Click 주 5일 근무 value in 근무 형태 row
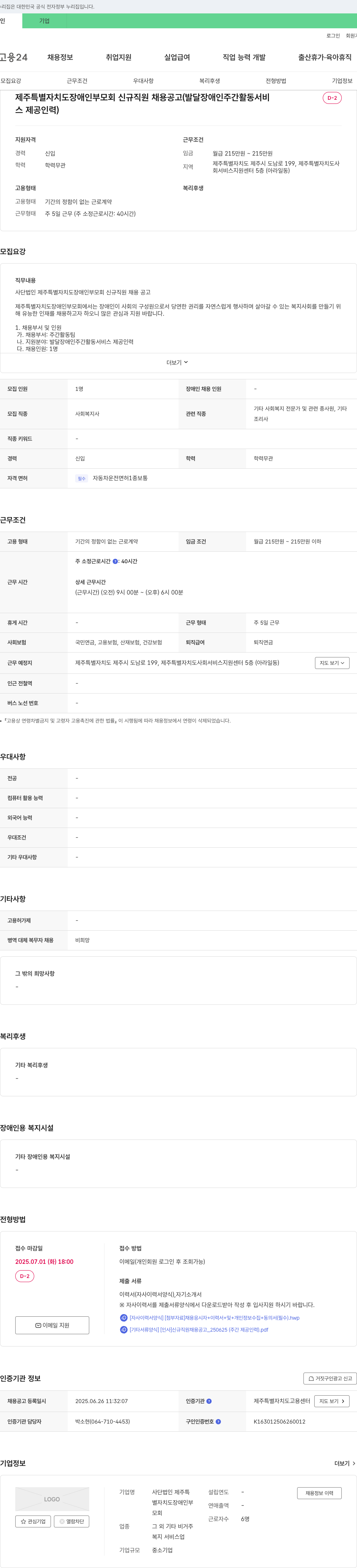This screenshot has height=1568, width=357. [x=266, y=623]
